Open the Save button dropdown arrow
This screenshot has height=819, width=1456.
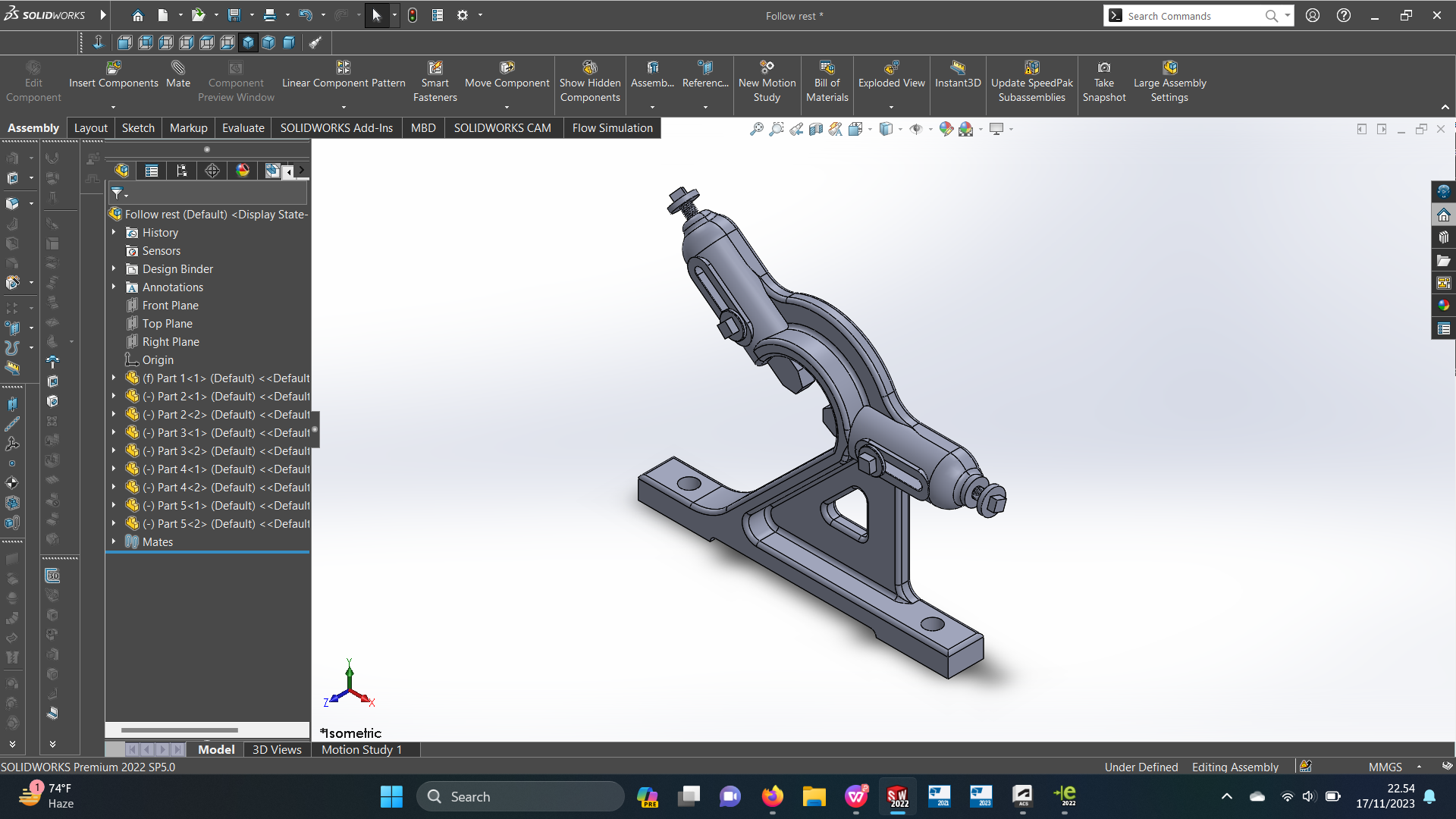pos(252,15)
